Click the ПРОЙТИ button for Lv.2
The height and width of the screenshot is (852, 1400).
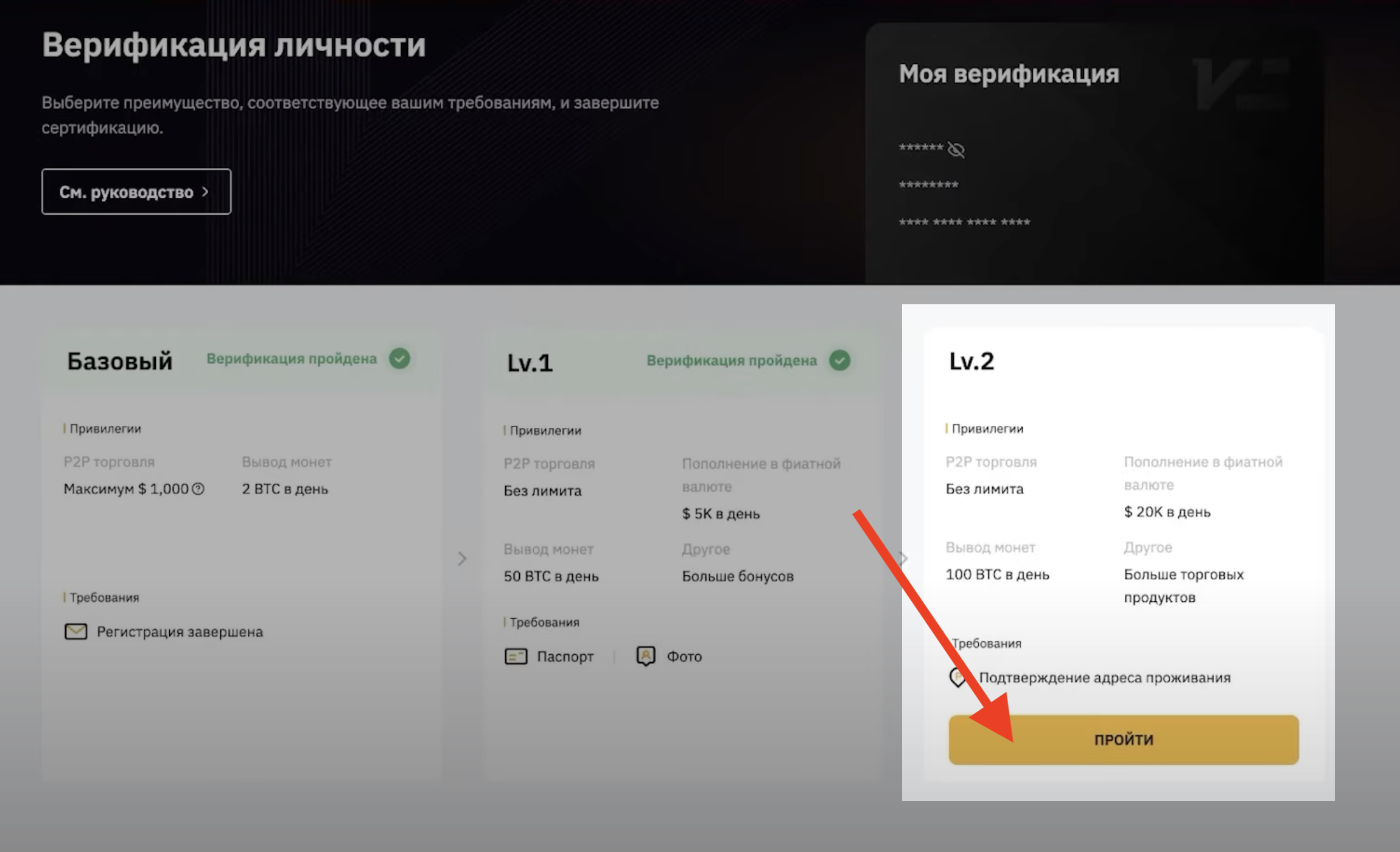click(x=1123, y=739)
